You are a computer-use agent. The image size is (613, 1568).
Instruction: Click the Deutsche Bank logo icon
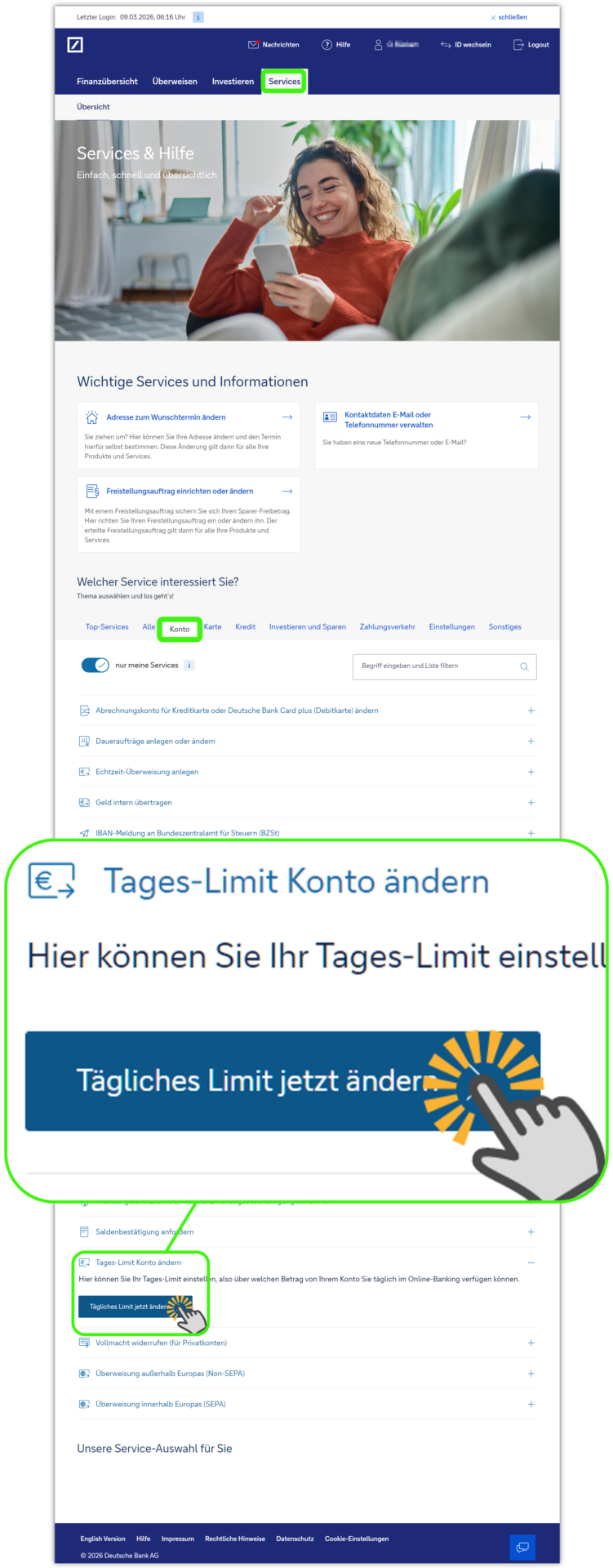(75, 45)
